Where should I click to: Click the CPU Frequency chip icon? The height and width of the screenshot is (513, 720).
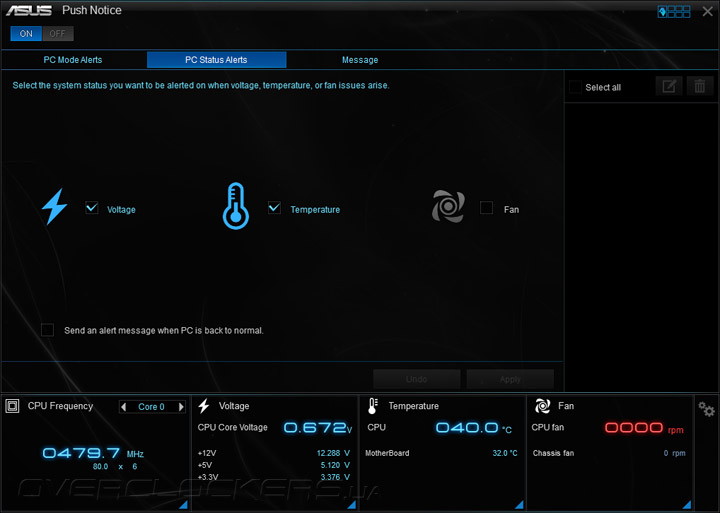(12, 406)
